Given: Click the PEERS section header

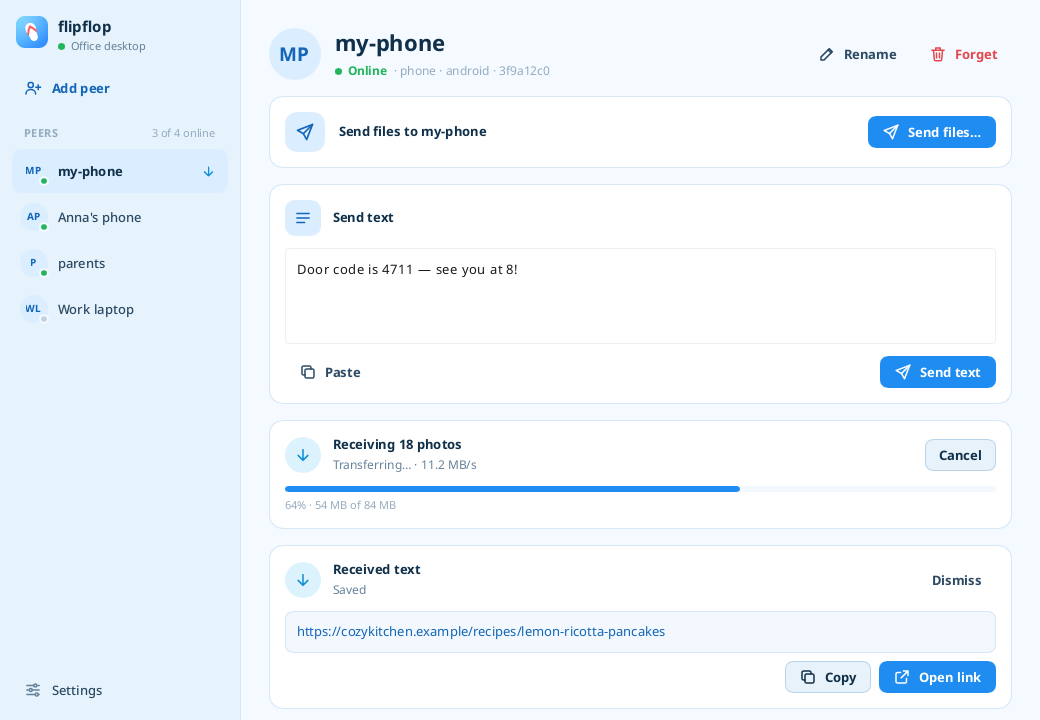Looking at the screenshot, I should [41, 133].
